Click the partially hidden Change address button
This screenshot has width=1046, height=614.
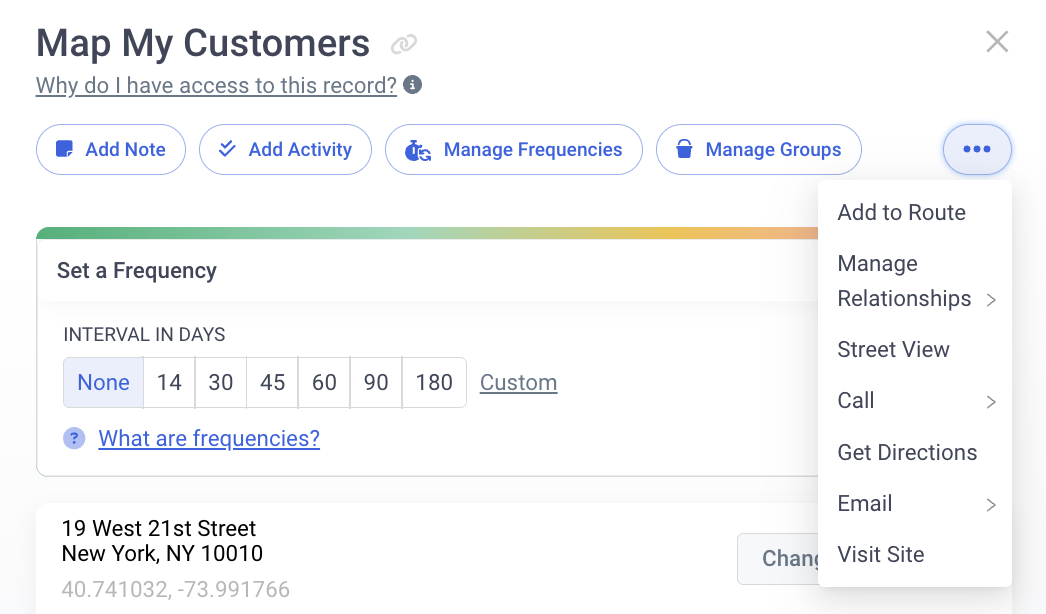click(x=778, y=559)
